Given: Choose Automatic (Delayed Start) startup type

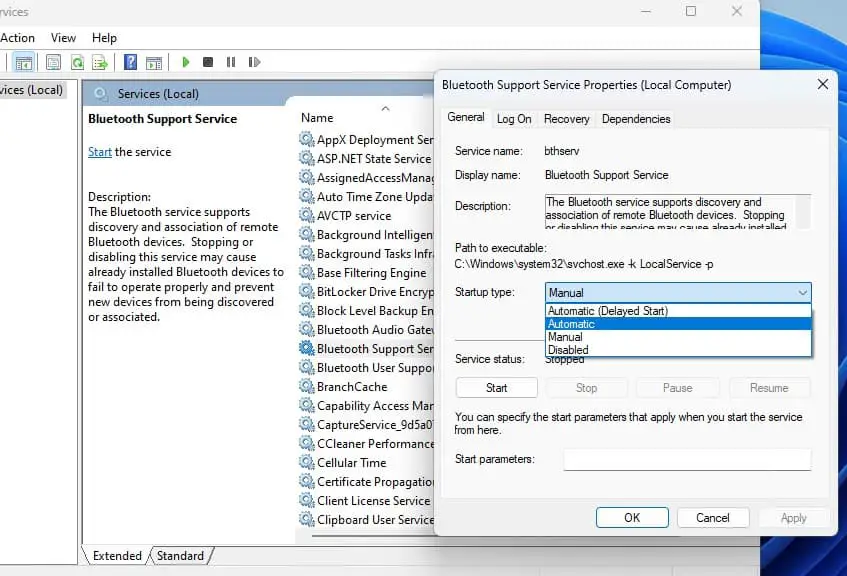Looking at the screenshot, I should pos(678,311).
